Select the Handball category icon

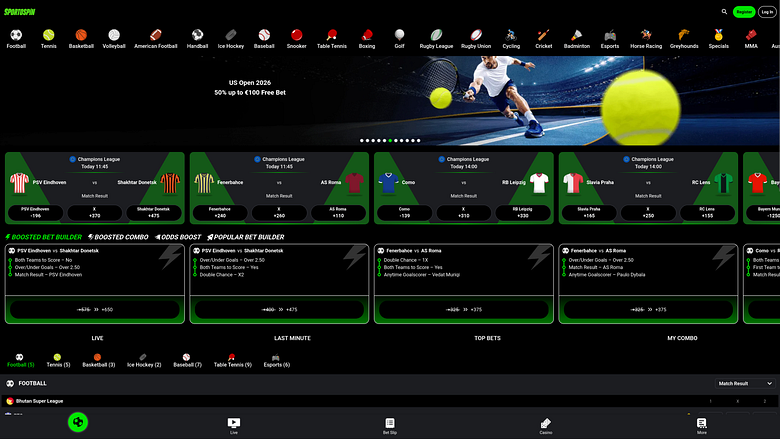coord(197,39)
